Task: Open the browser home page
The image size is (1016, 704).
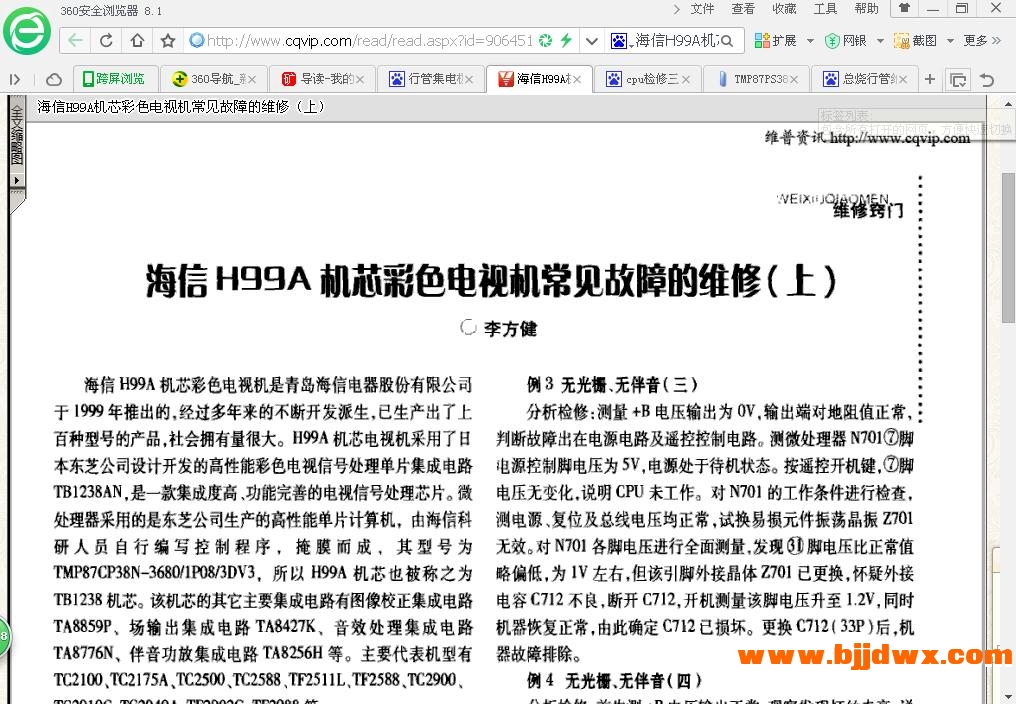Action: [x=137, y=41]
